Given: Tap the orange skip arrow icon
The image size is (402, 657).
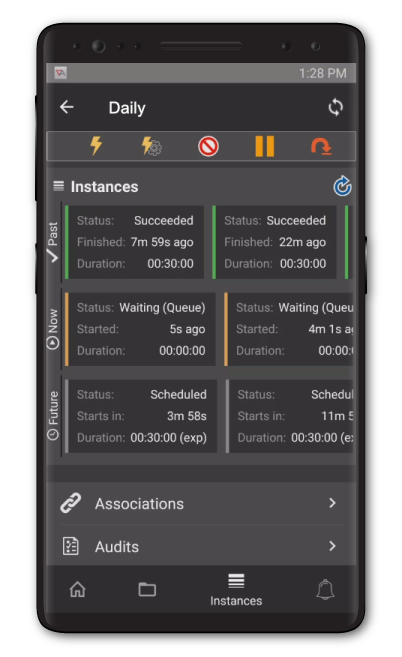Looking at the screenshot, I should (x=322, y=147).
